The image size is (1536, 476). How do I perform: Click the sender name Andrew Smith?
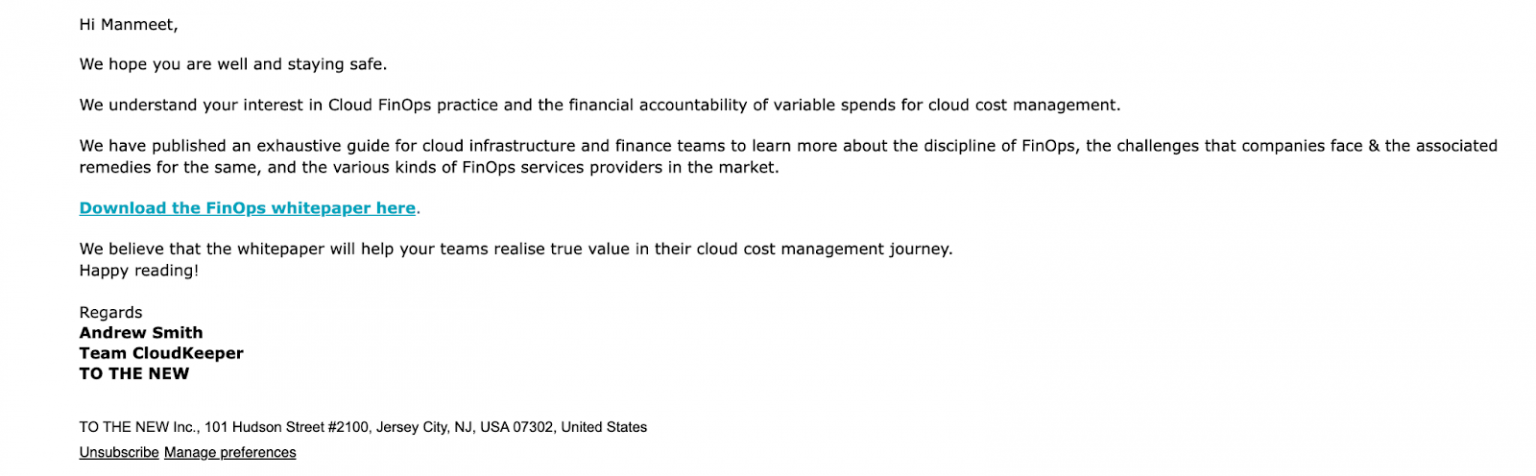(141, 333)
